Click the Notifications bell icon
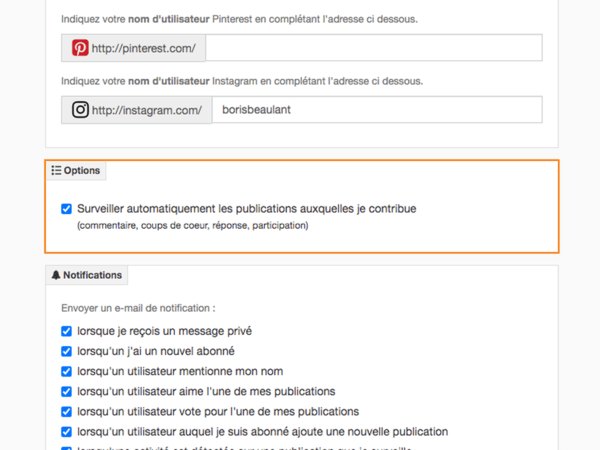This screenshot has height=450, width=600. 56,275
